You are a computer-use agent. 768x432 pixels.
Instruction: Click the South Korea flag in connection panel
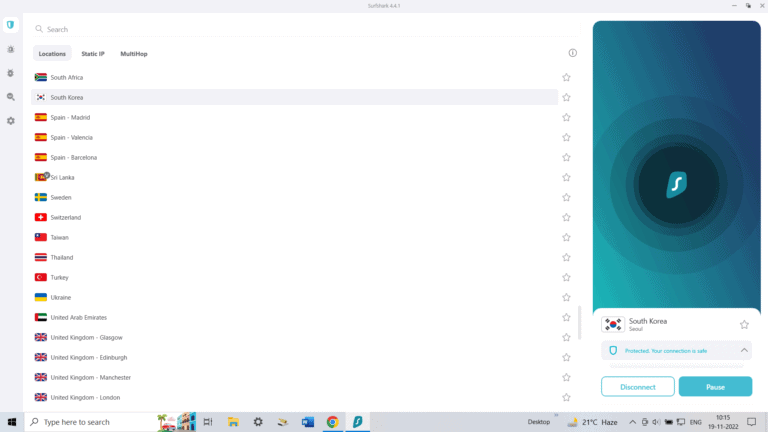613,324
